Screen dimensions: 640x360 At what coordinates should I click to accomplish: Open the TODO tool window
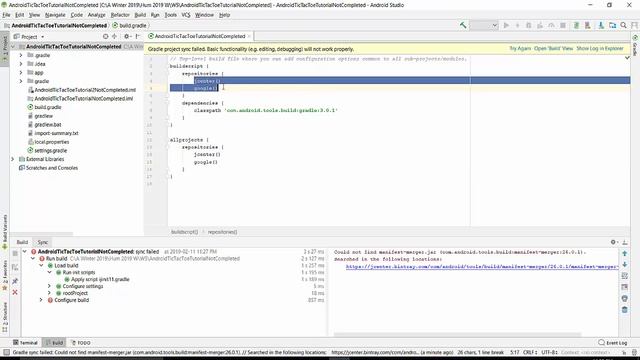point(81,343)
